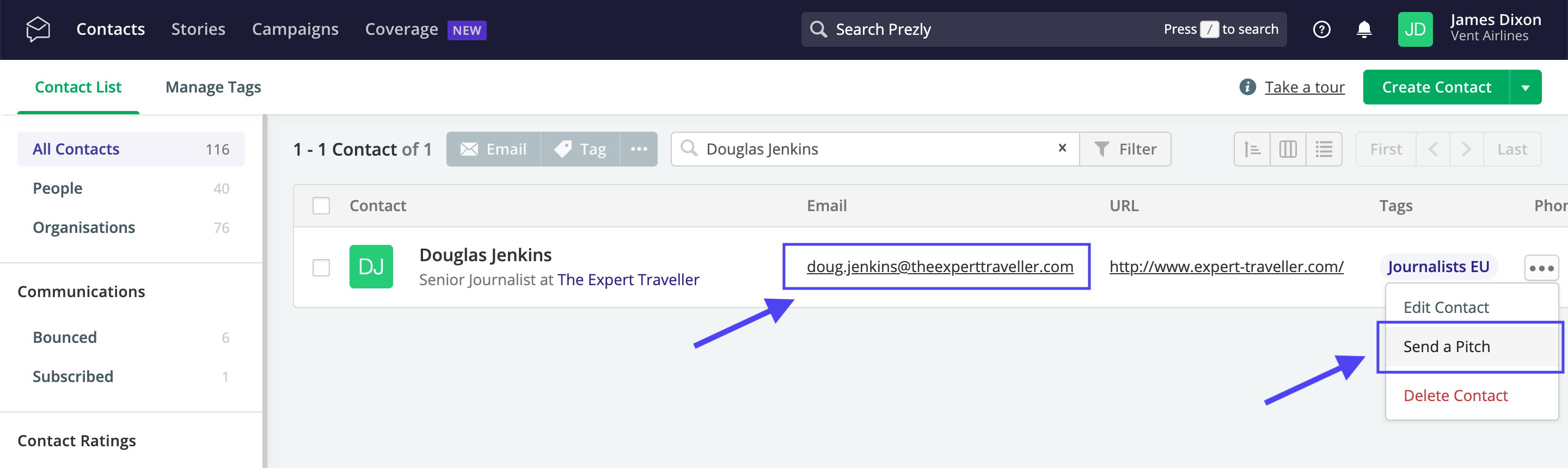Screen dimensions: 1568x468
Task: Click the Journalists EU tag
Action: (x=1438, y=267)
